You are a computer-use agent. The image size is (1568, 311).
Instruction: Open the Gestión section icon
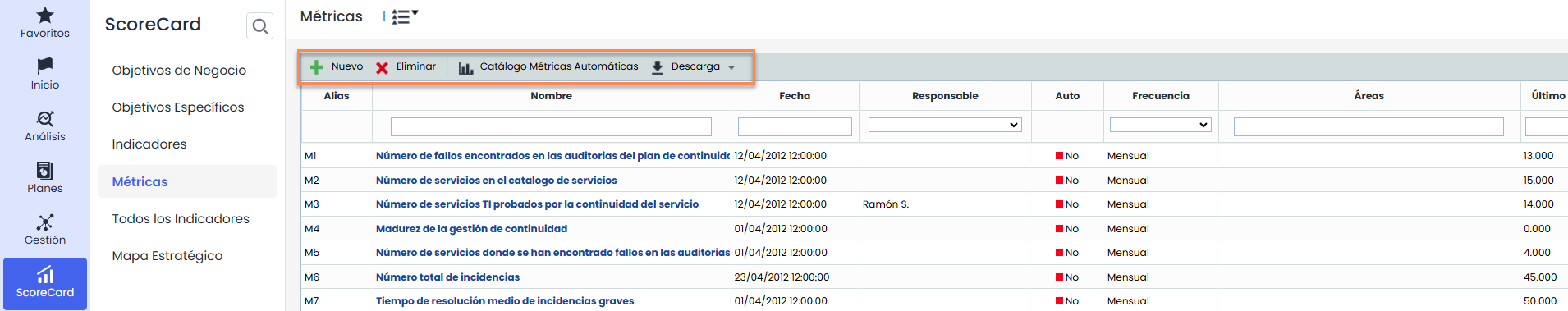pyautogui.click(x=45, y=229)
